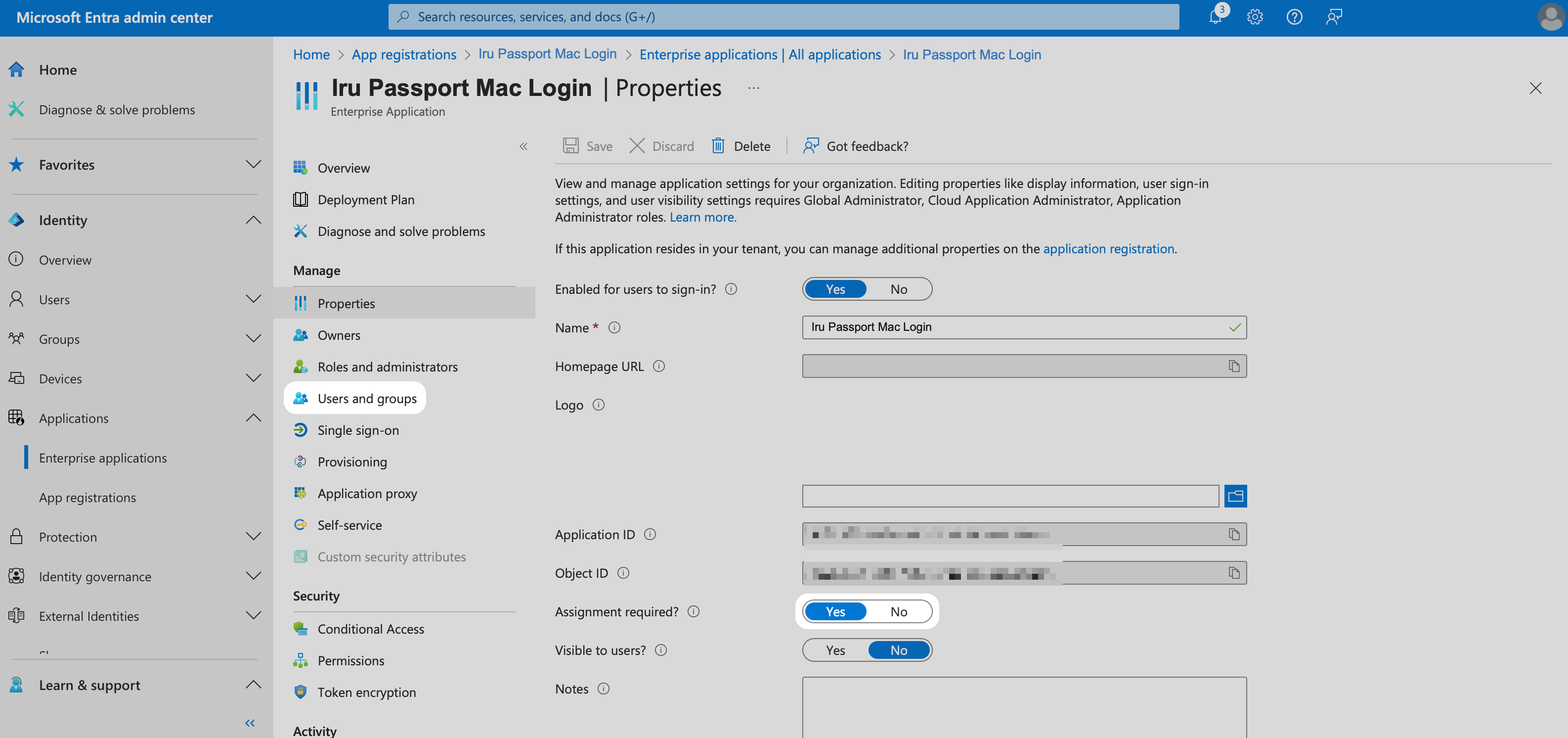Set Visible to users to Yes
The height and width of the screenshot is (738, 1568).
click(x=835, y=650)
